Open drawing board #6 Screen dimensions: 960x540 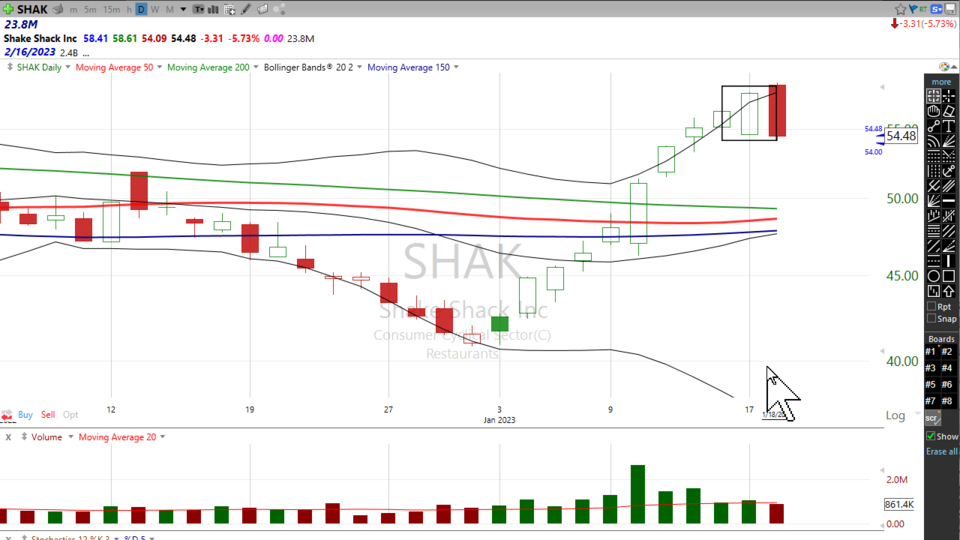947,384
